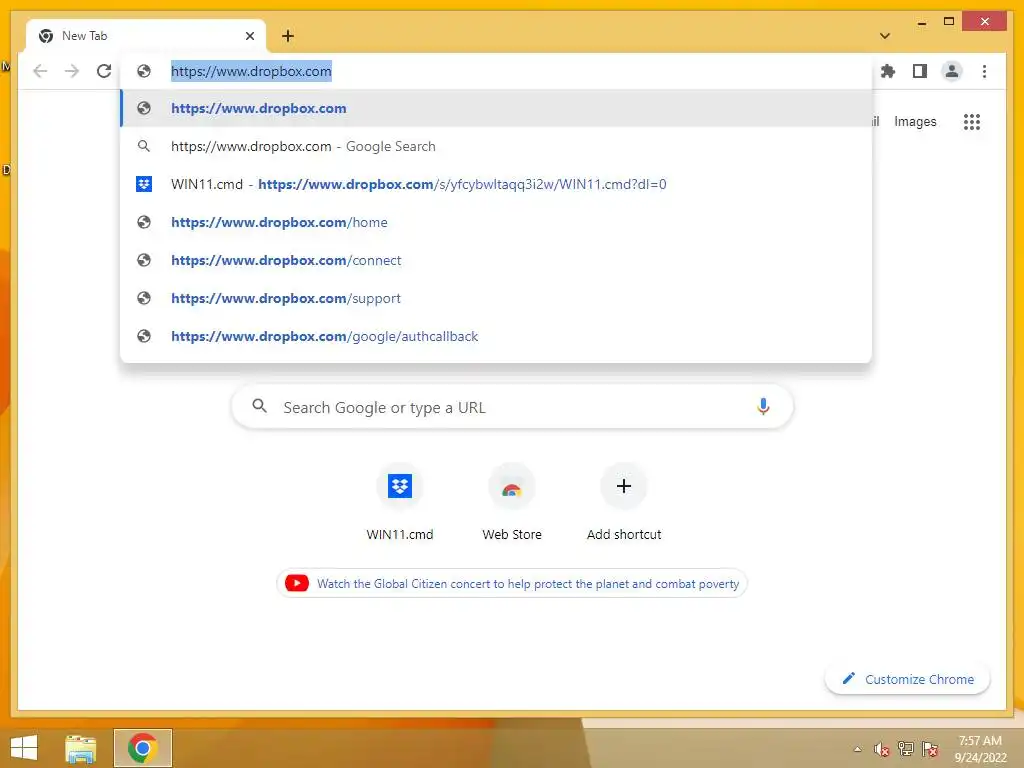Click the Global Citizen concert promo link
The width and height of the screenshot is (1024, 768).
pyautogui.click(x=528, y=584)
